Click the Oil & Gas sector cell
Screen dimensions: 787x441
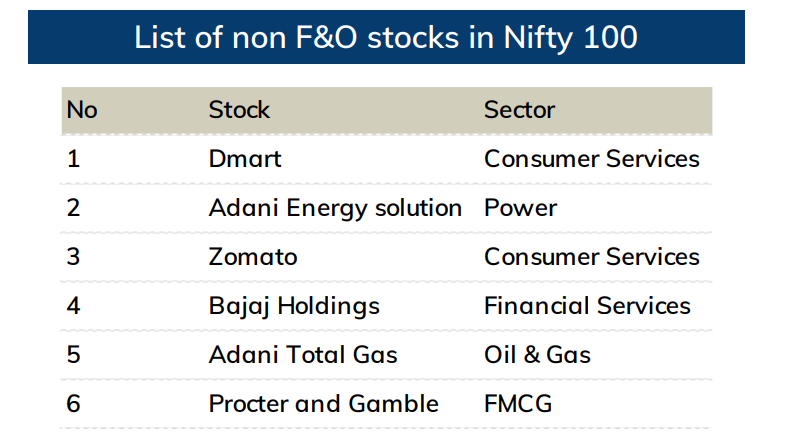[x=537, y=354]
